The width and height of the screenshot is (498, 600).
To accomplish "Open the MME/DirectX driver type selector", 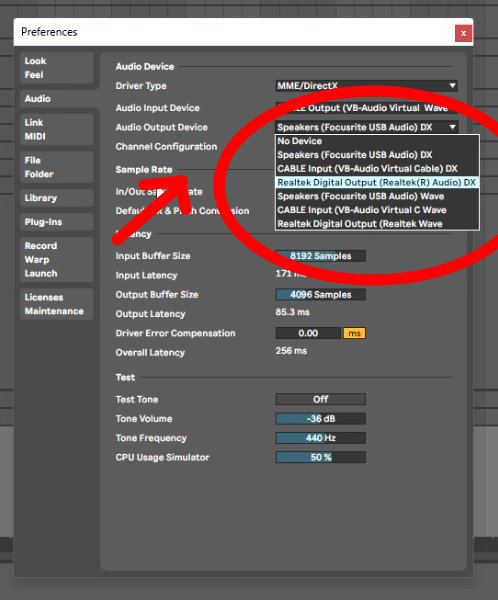I will point(366,85).
